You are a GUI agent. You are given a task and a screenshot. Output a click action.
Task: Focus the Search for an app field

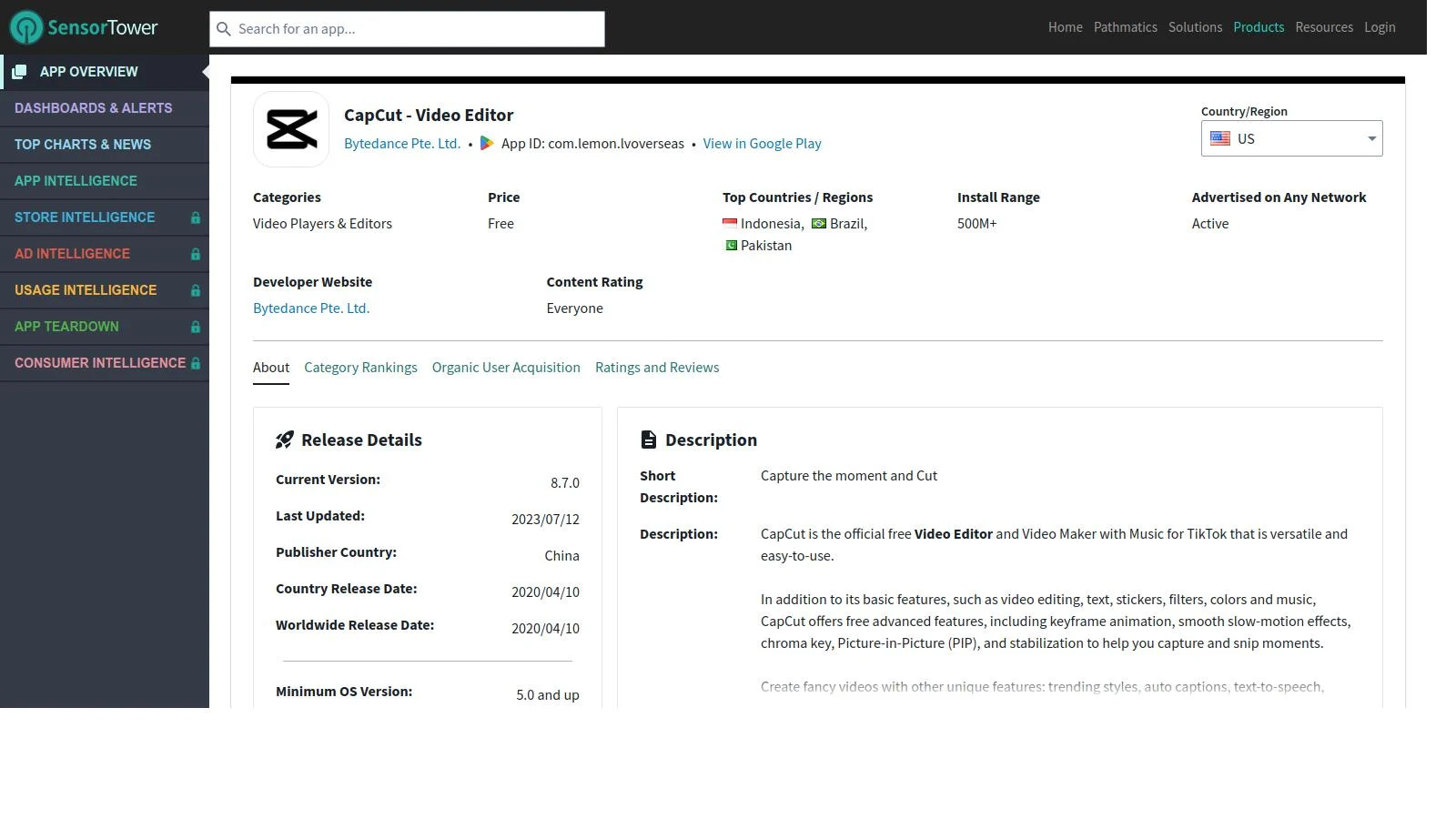[415, 29]
